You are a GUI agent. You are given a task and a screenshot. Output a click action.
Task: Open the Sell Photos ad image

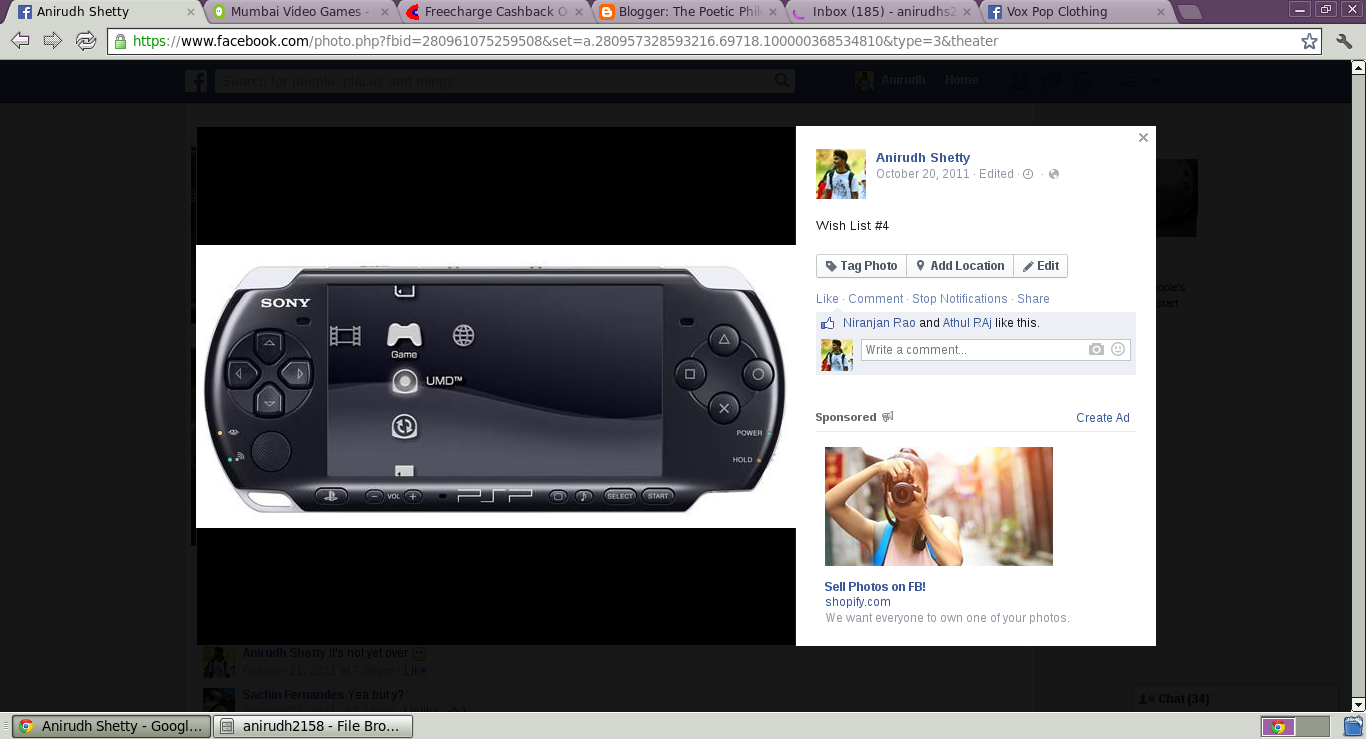pyautogui.click(x=939, y=506)
